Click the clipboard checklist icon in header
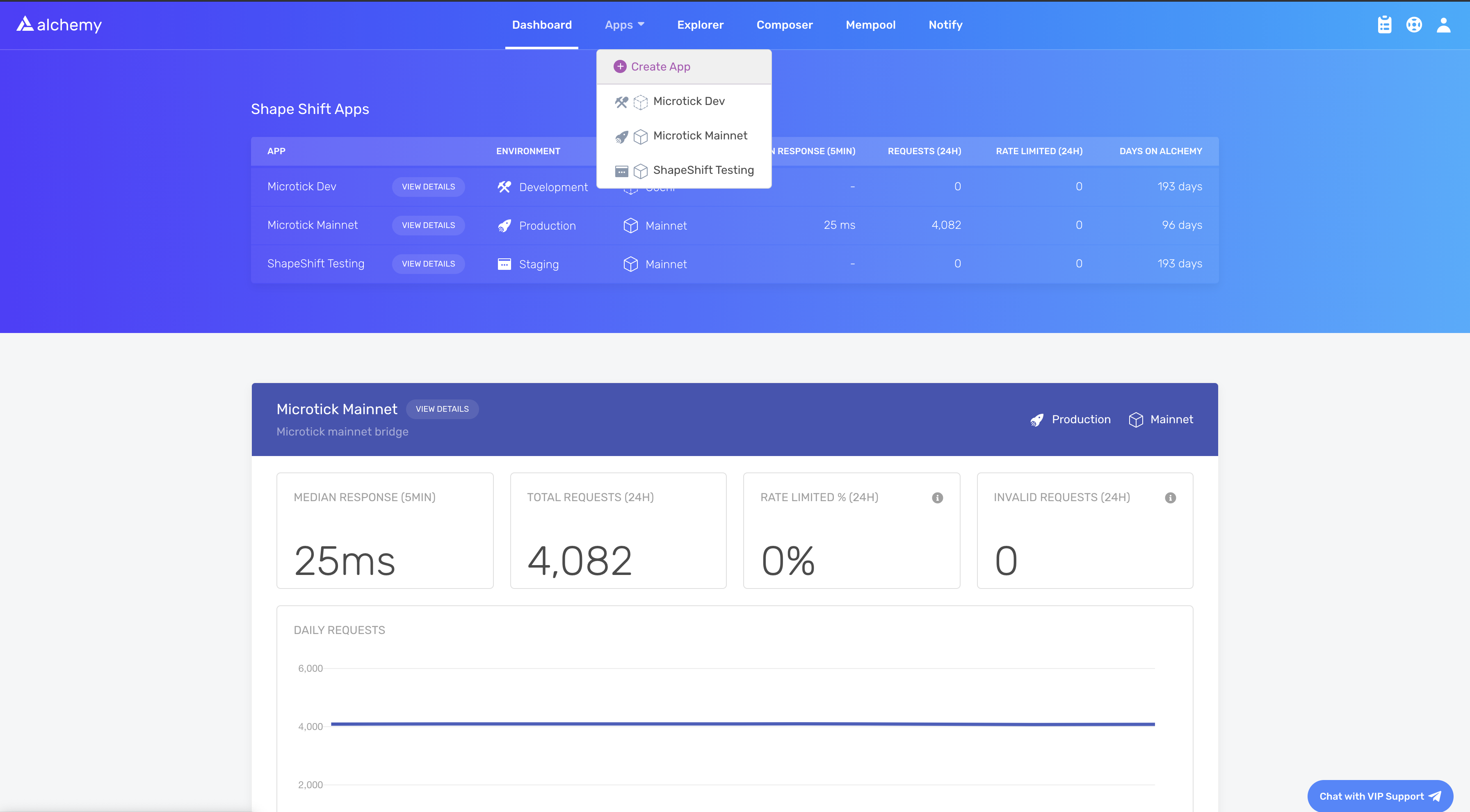Image resolution: width=1470 pixels, height=812 pixels. (1384, 25)
